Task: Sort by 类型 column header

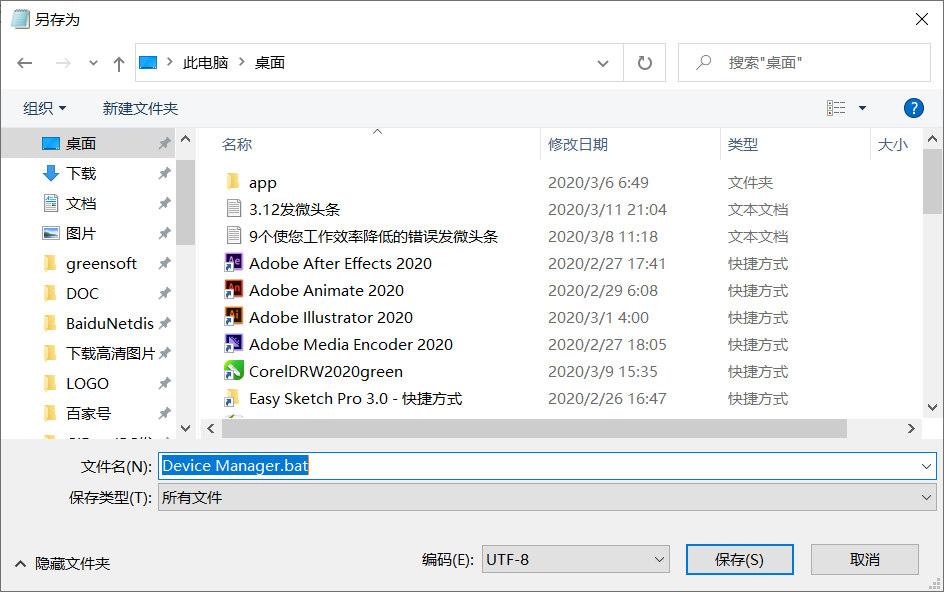Action: coord(742,145)
